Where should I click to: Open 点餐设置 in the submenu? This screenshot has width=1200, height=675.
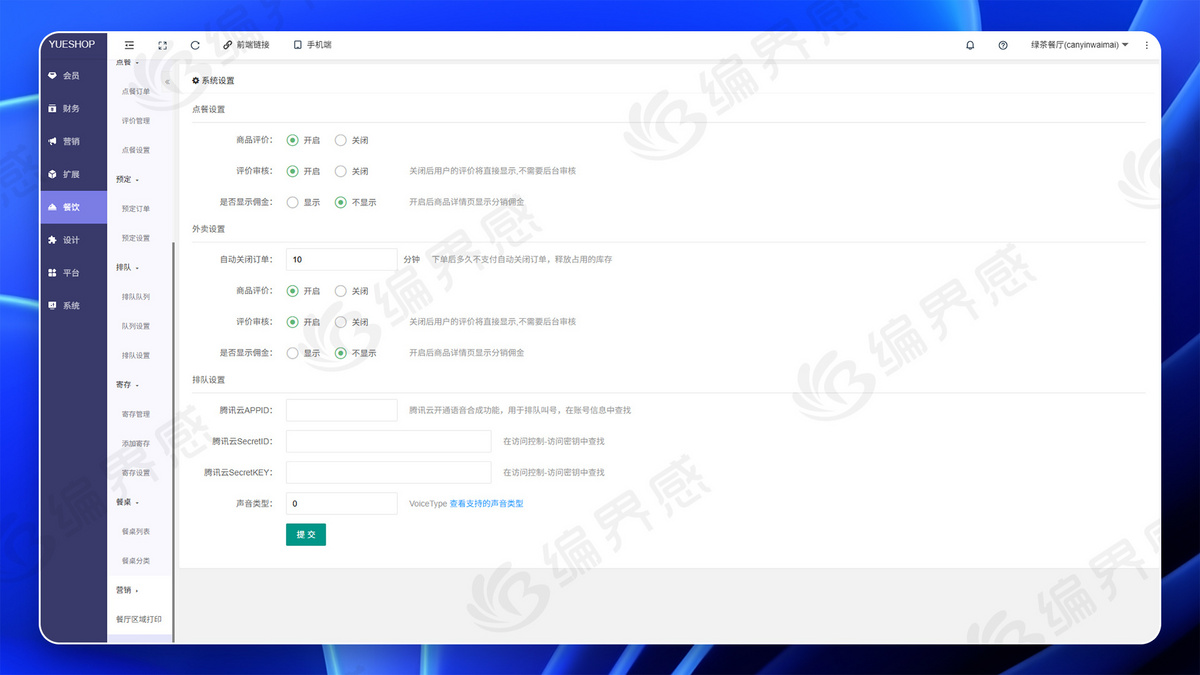[136, 150]
